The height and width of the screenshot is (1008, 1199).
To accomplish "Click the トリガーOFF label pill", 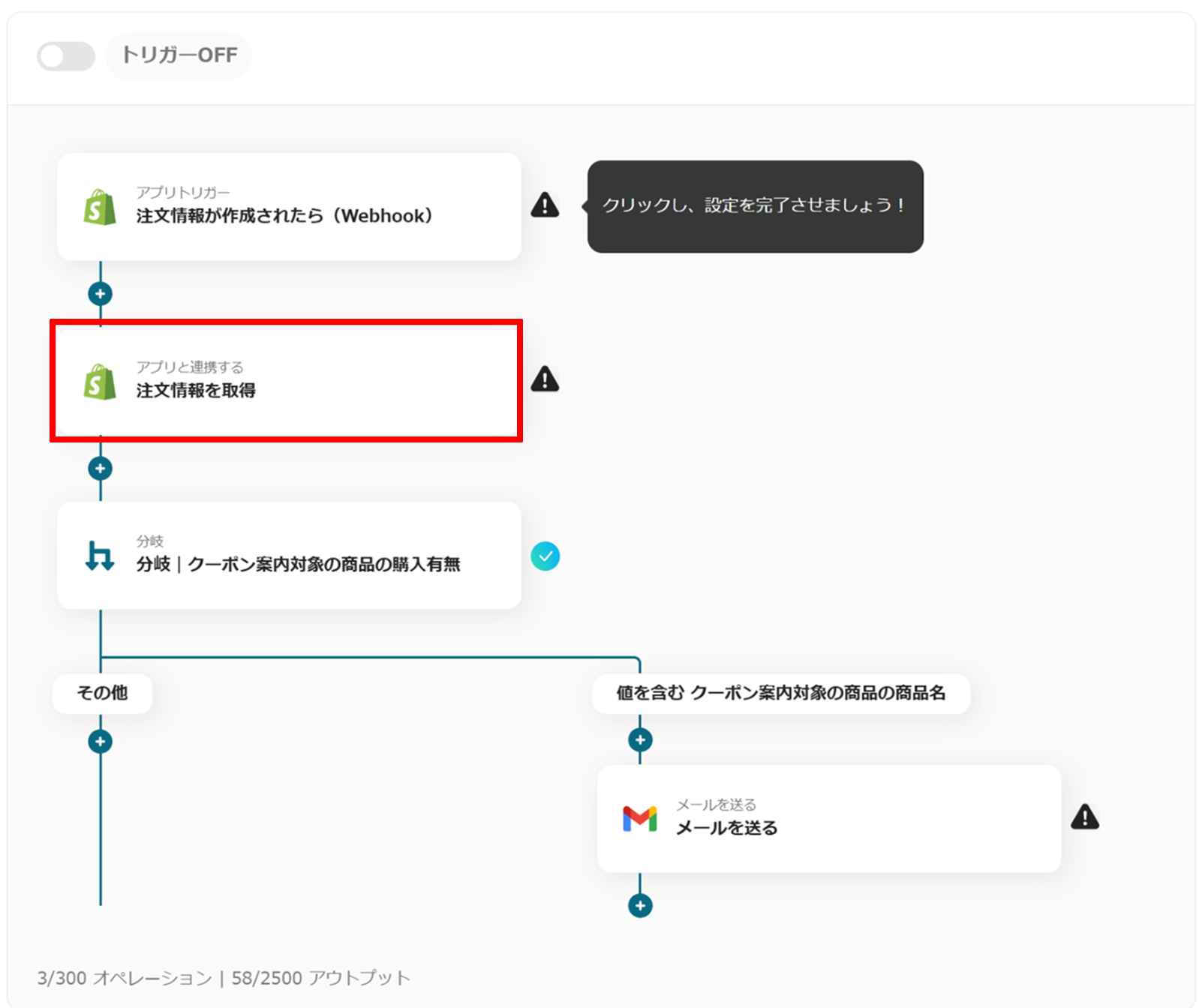I will 179,55.
